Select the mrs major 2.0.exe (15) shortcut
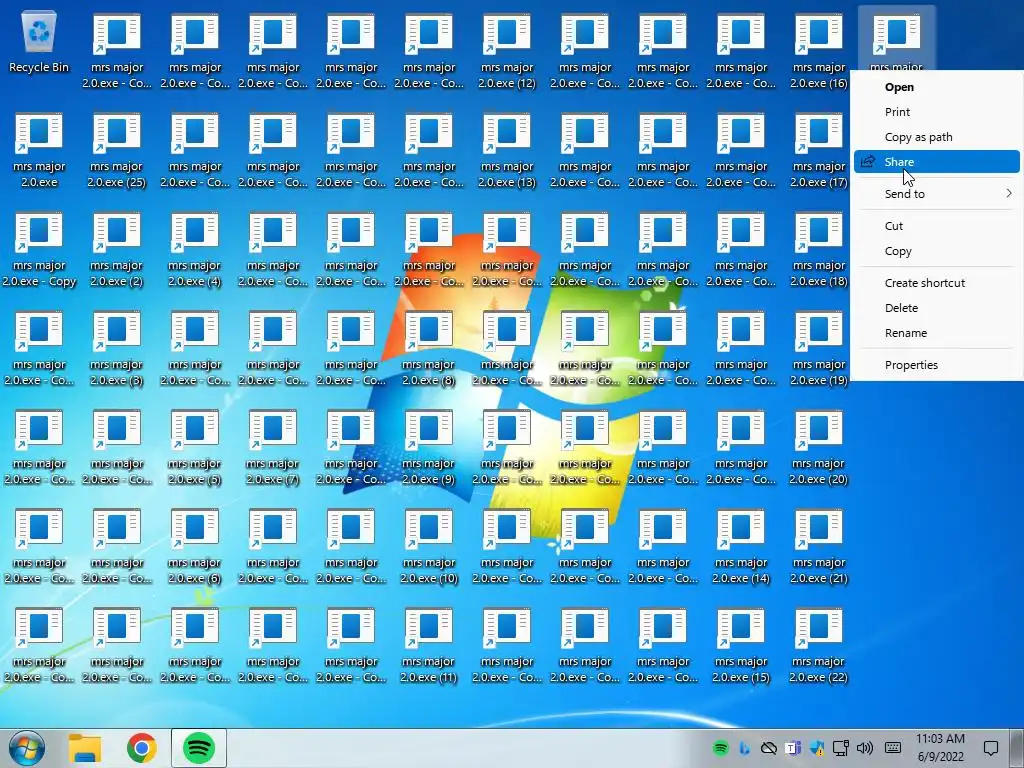 (741, 647)
